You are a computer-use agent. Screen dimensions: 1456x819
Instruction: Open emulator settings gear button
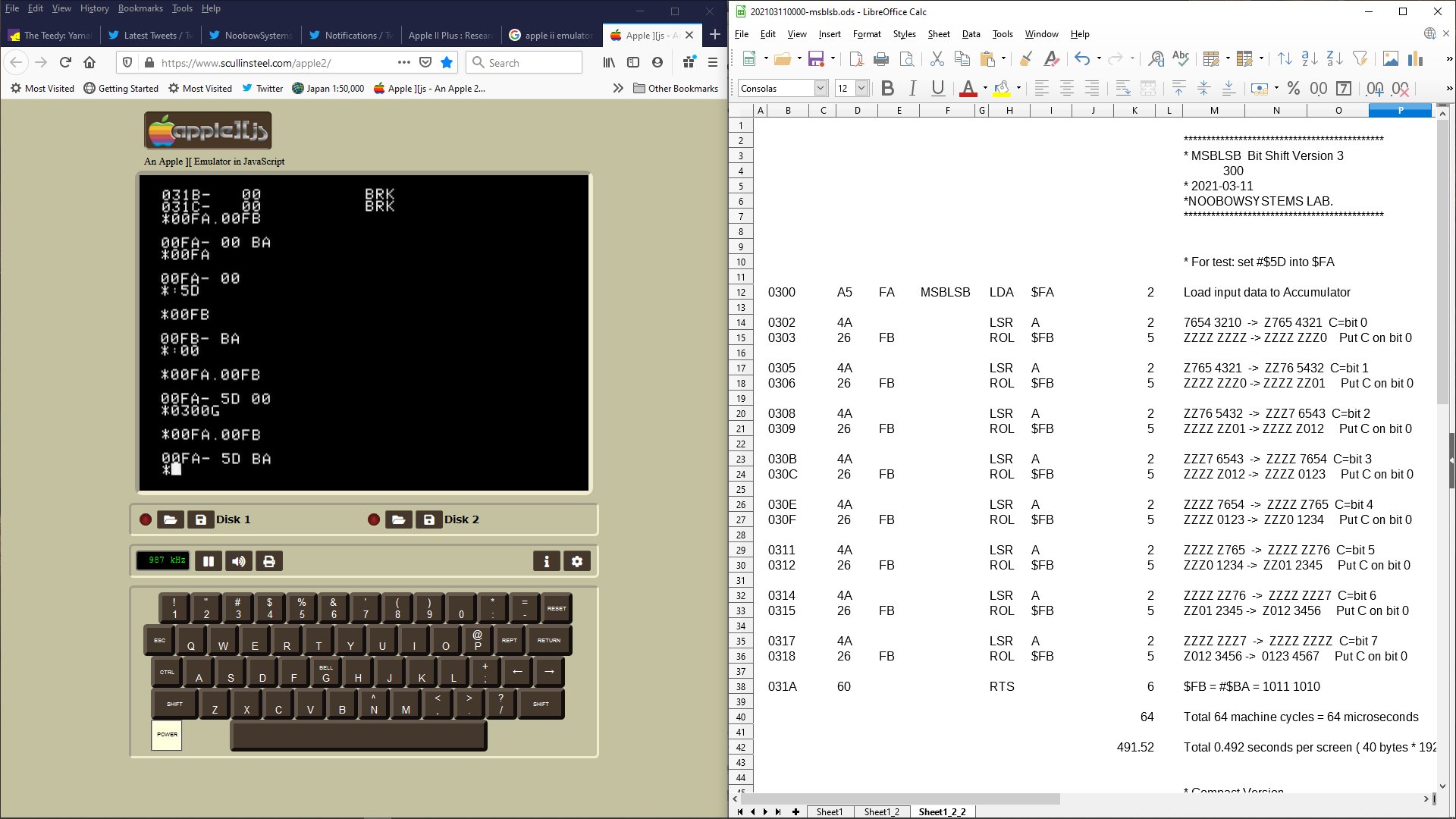[x=577, y=561]
